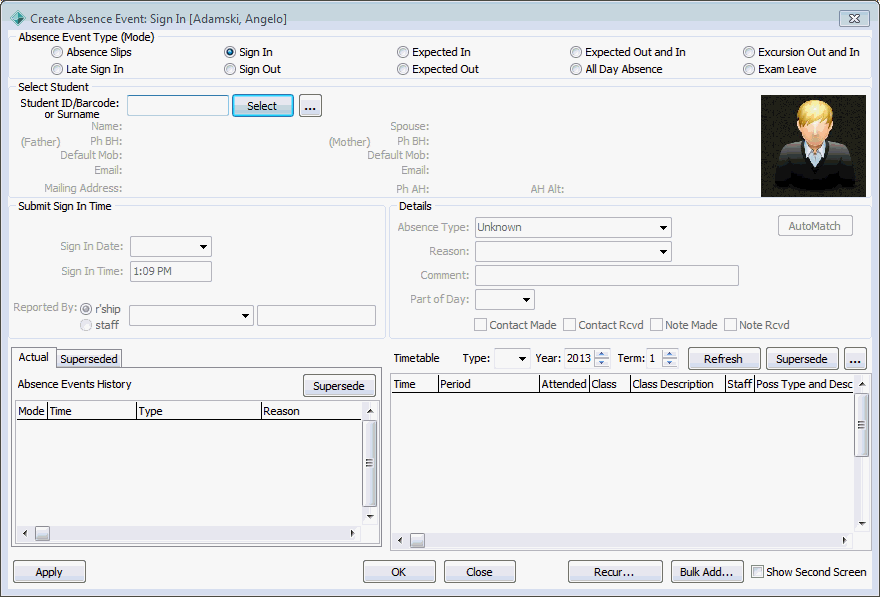This screenshot has height=597, width=880.
Task: Click the AutoMatch button
Action: point(815,226)
